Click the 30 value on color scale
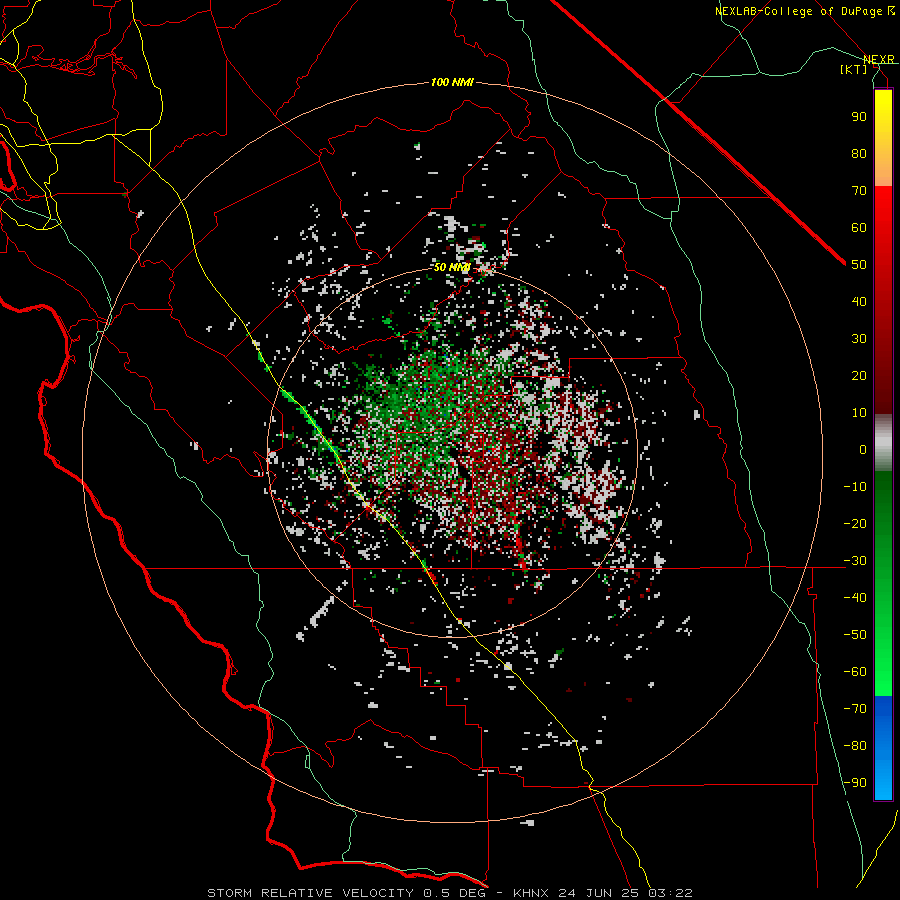 [x=859, y=339]
